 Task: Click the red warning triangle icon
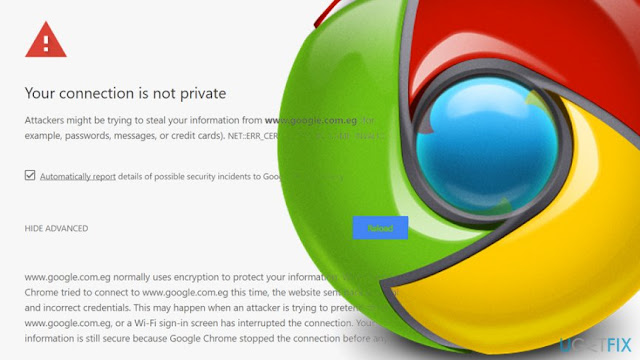(46, 40)
